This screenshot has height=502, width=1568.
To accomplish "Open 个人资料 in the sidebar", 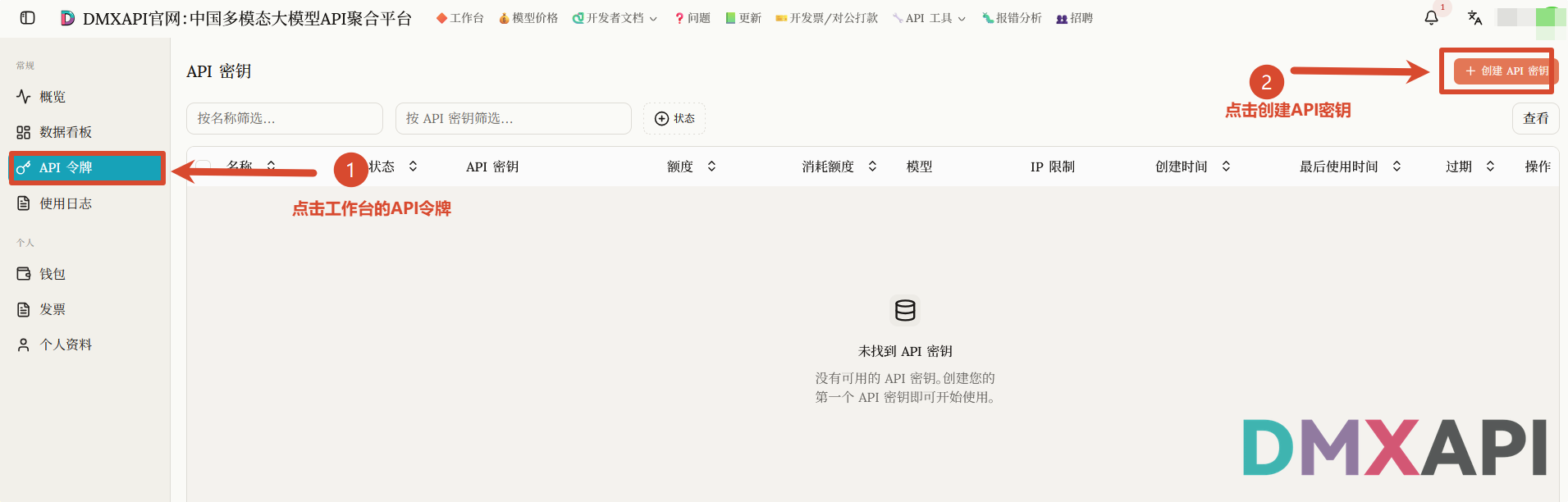I will coord(85,345).
